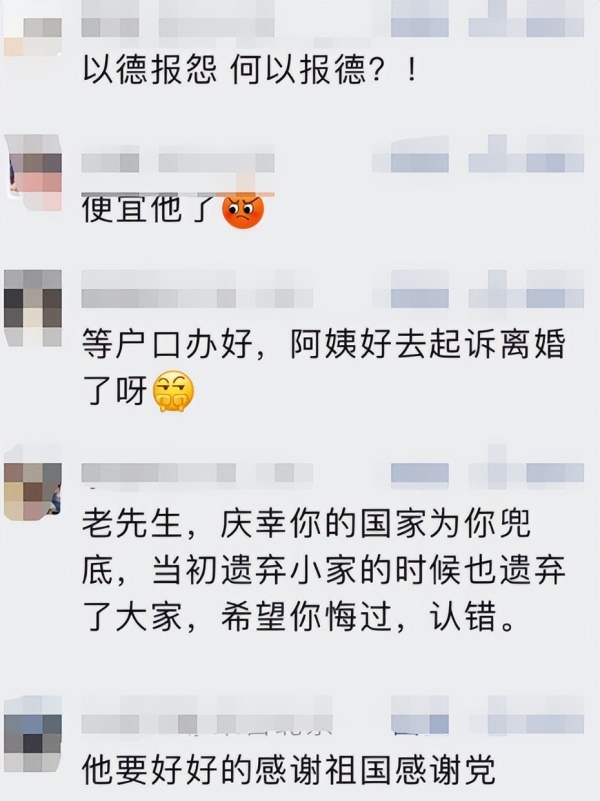Click the smirking yellow emoji after 了呀
This screenshot has height=801, width=600.
point(174,391)
